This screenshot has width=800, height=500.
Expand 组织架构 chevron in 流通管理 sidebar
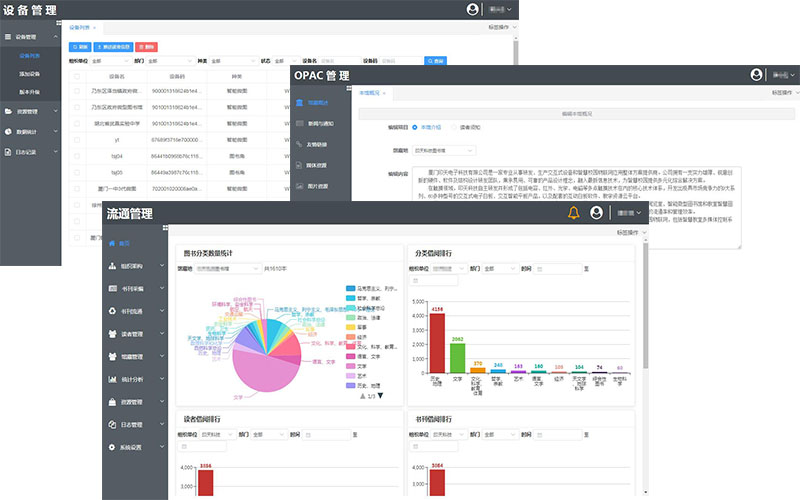[x=162, y=265]
